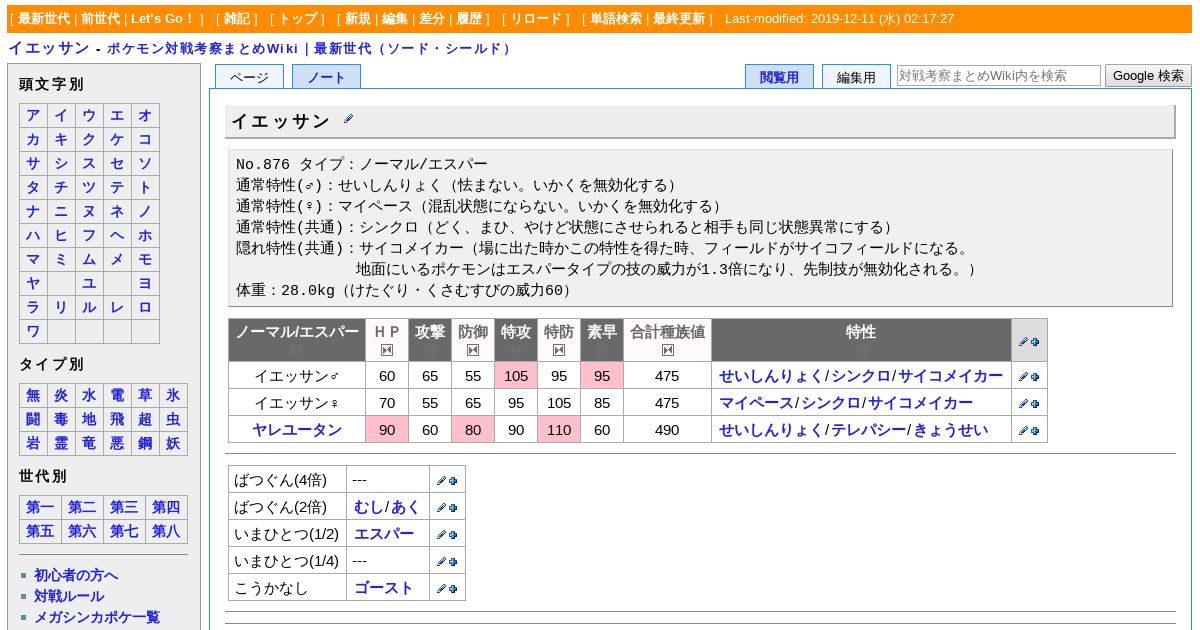Open 対戦ルール sidebar link
This screenshot has height=630, width=1200.
(69, 596)
